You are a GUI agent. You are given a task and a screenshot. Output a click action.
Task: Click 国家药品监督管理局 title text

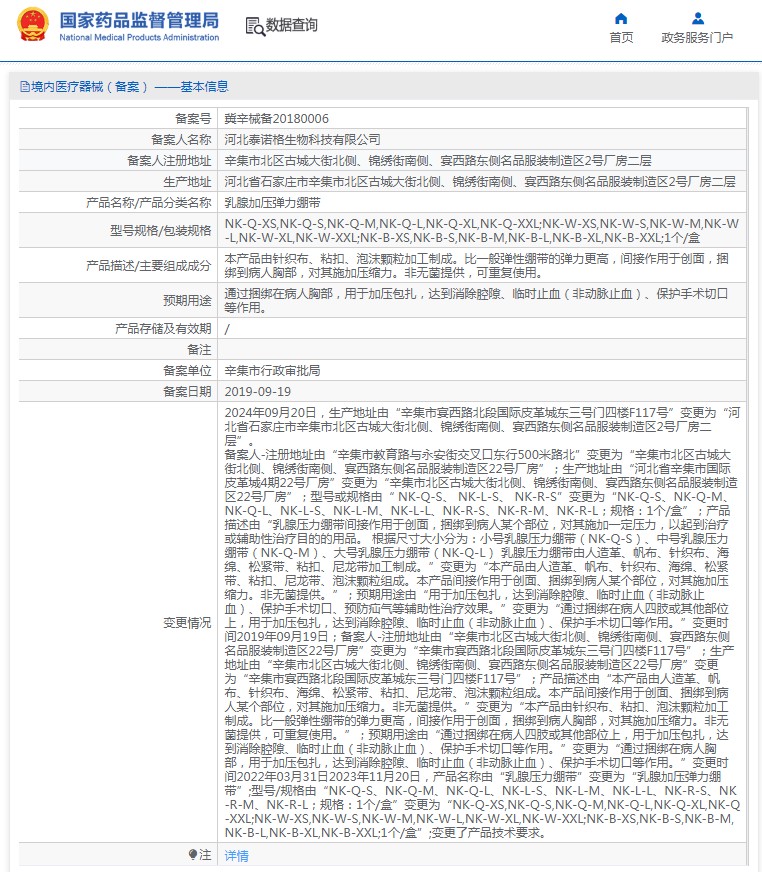click(x=139, y=20)
